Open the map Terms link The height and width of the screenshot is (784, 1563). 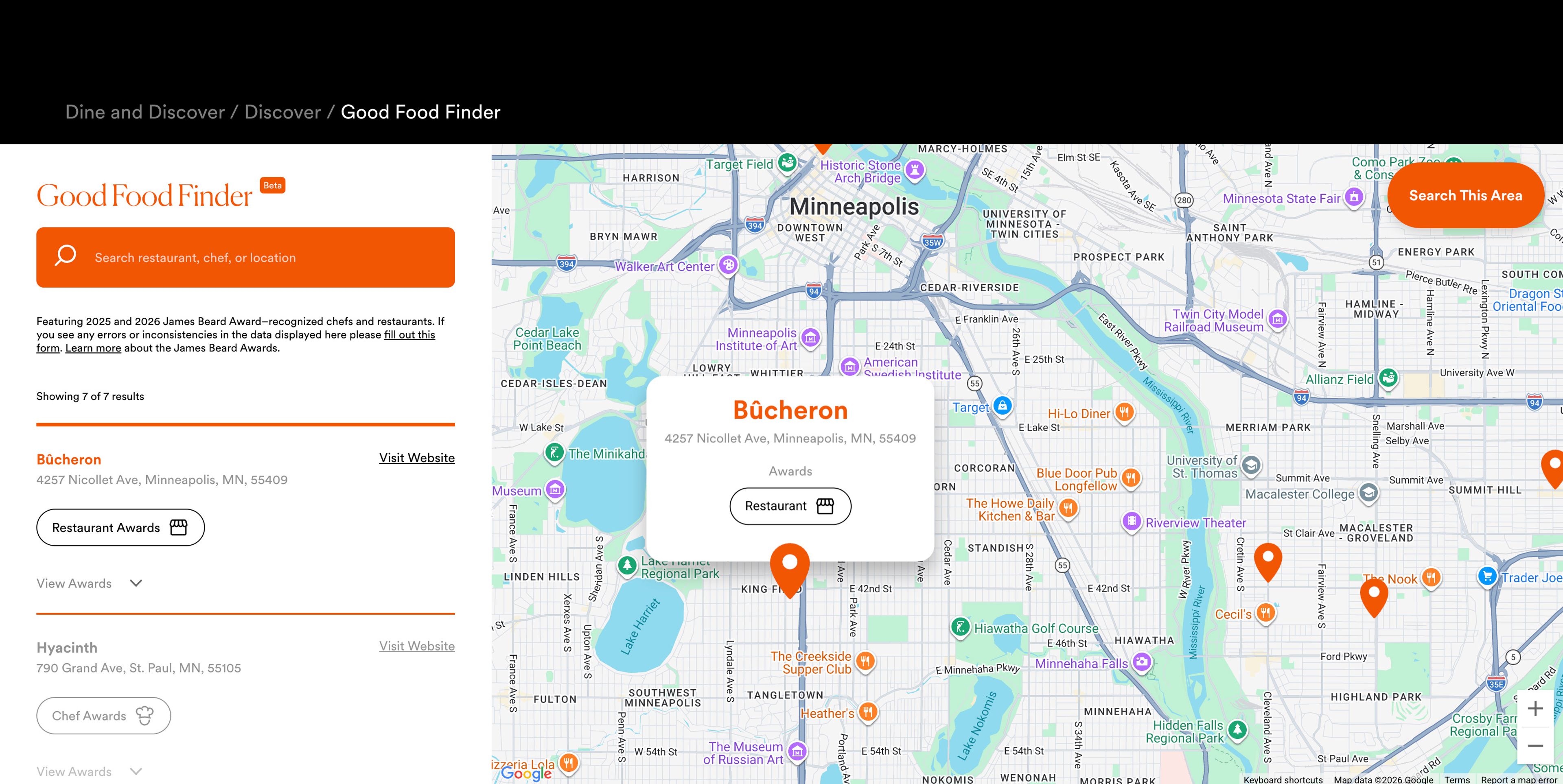1457,780
